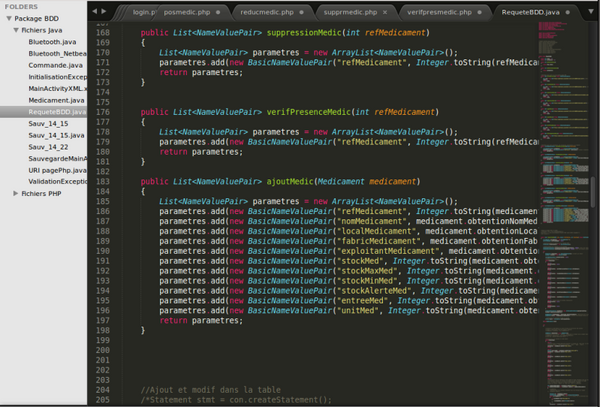Click line number 185 in the gutter

[102, 201]
